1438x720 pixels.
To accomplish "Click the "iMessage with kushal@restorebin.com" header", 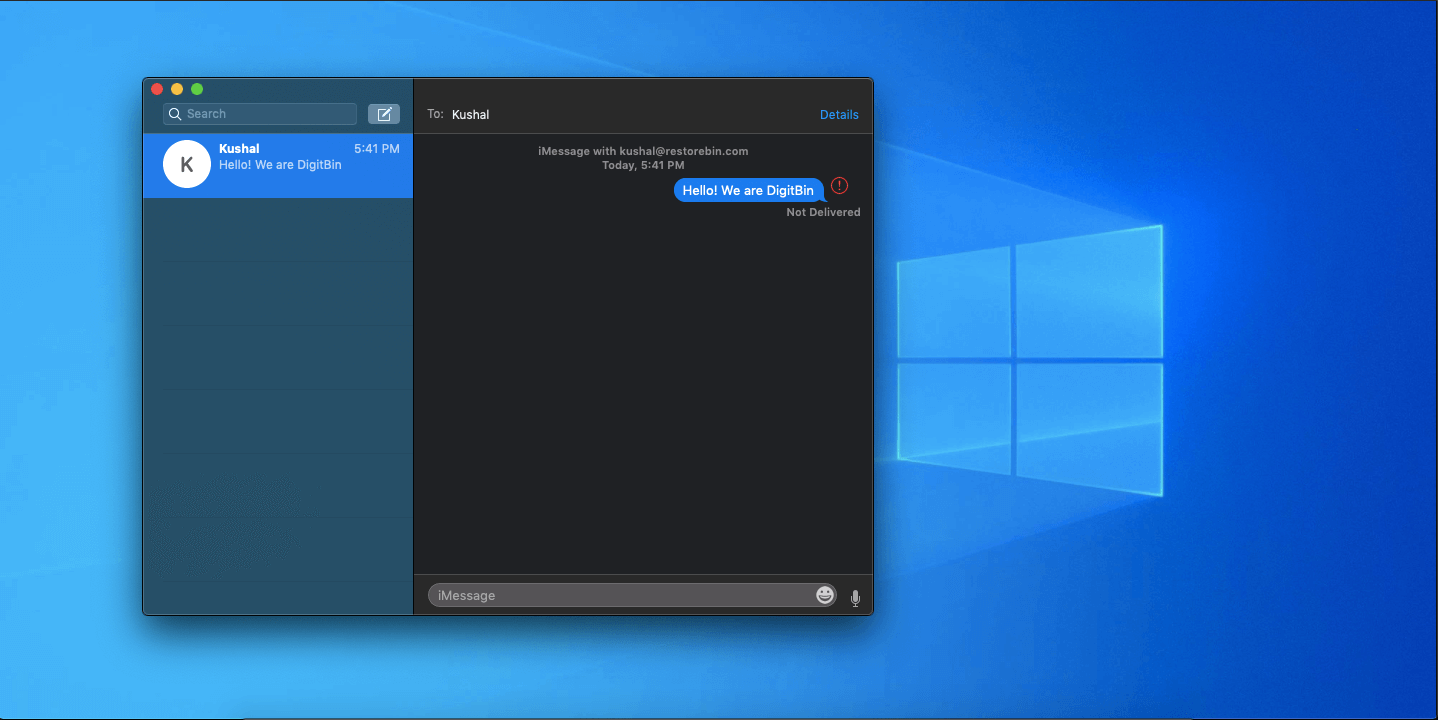I will pos(643,151).
